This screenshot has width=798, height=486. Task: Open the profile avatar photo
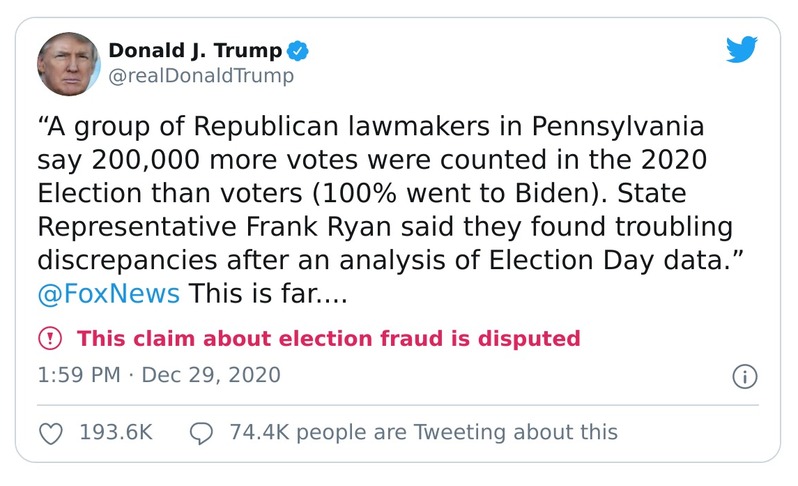point(69,63)
